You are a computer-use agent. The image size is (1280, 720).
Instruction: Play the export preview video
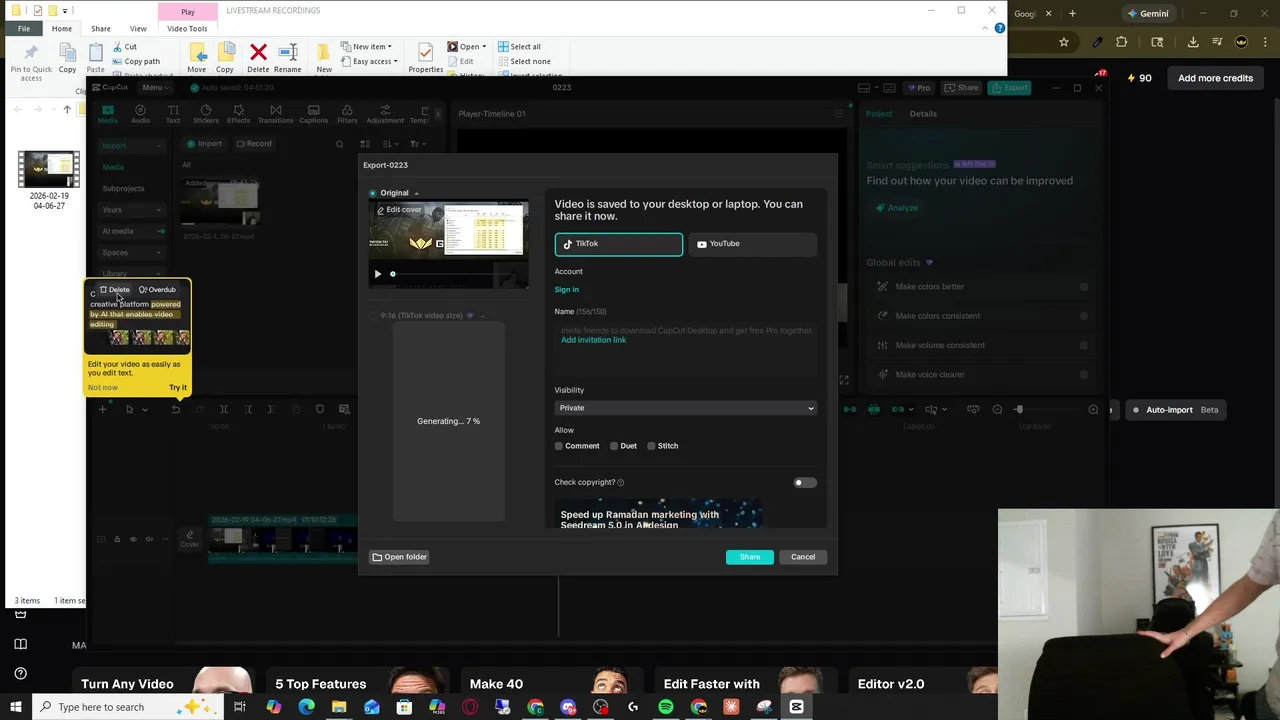378,274
